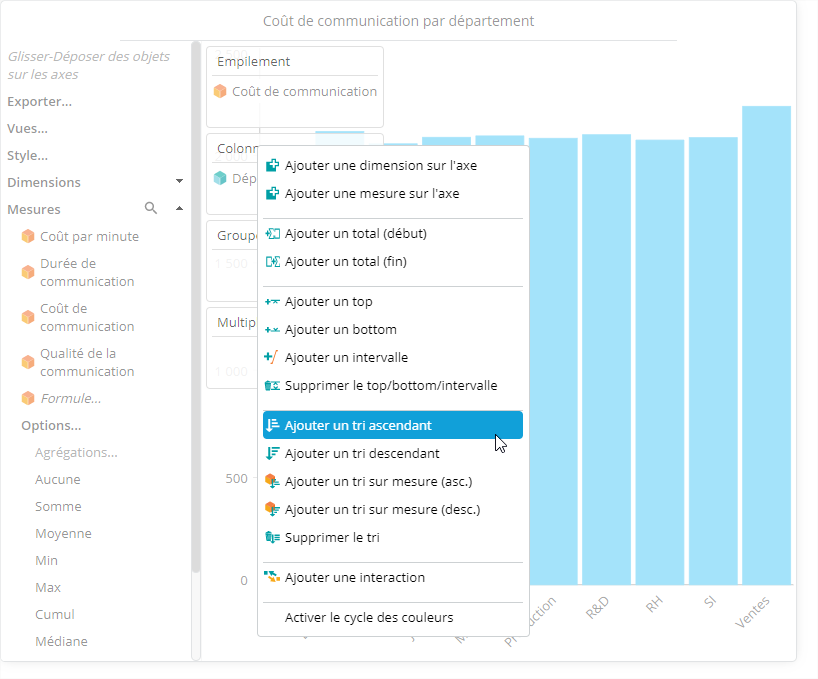Click the add total (début) icon

click(272, 234)
